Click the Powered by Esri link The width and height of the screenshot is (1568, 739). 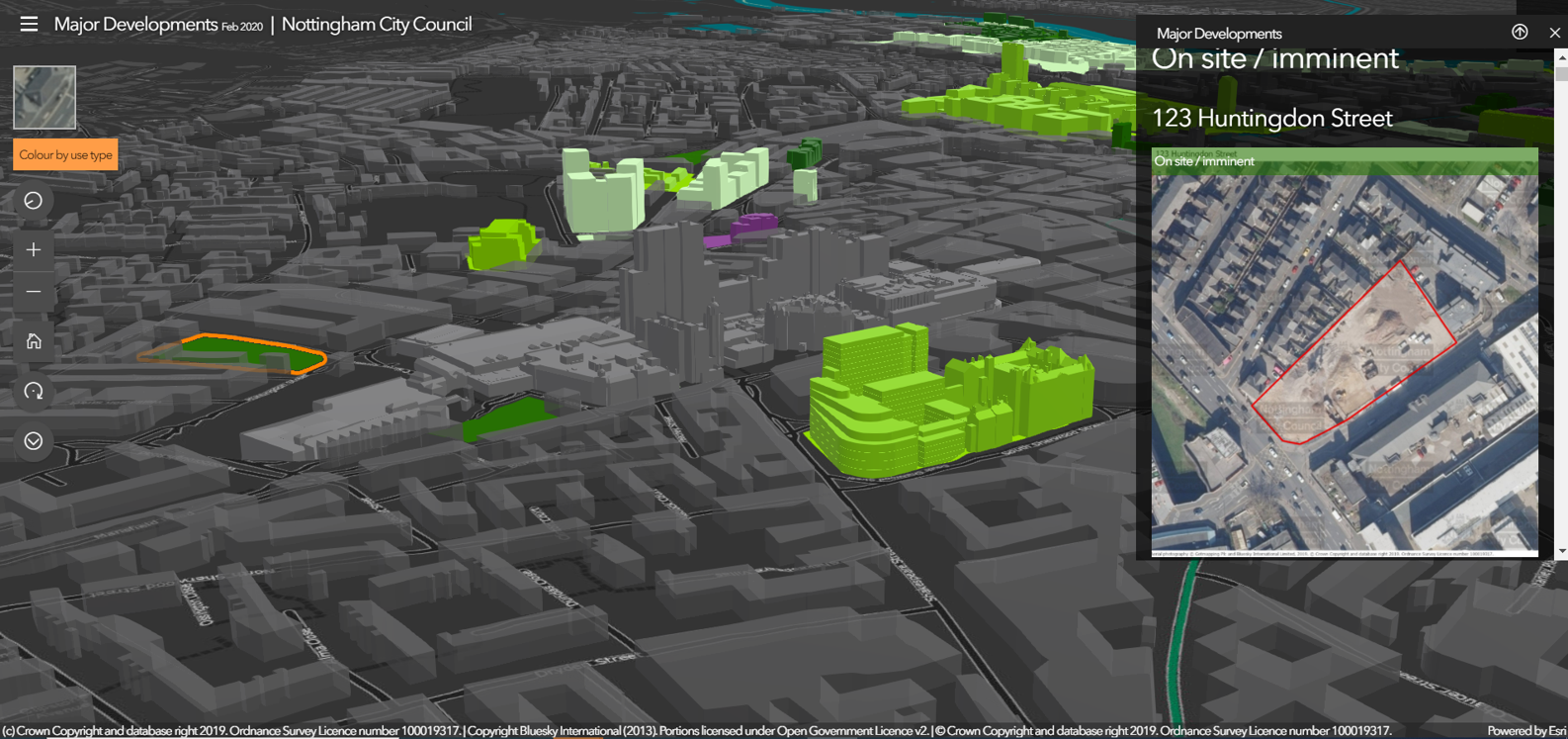pos(1525,731)
